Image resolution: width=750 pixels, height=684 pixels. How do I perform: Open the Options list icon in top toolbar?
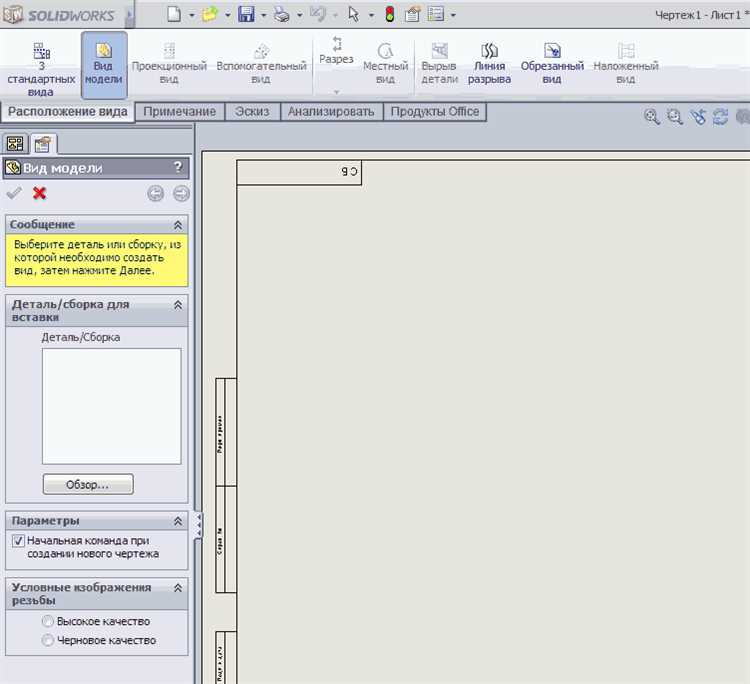436,14
